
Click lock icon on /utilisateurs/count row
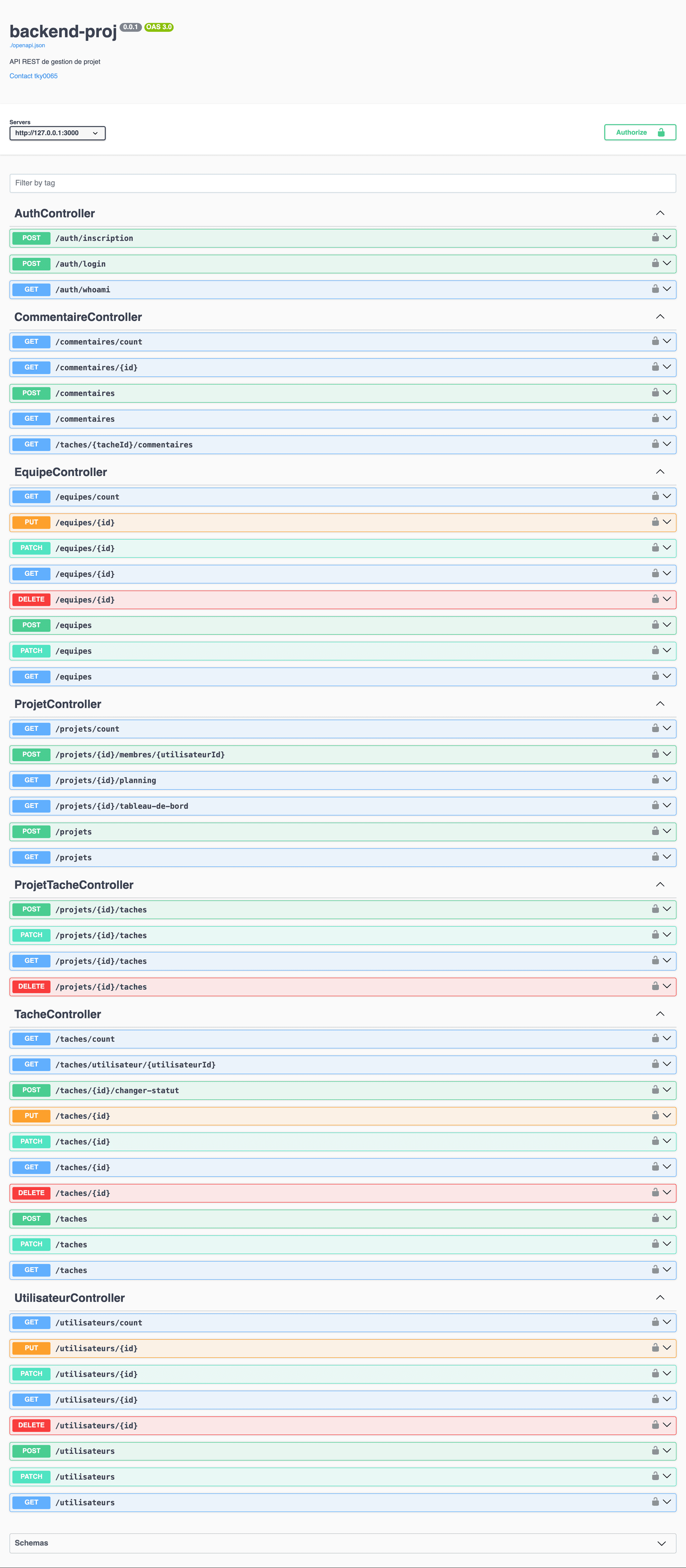tap(655, 1322)
